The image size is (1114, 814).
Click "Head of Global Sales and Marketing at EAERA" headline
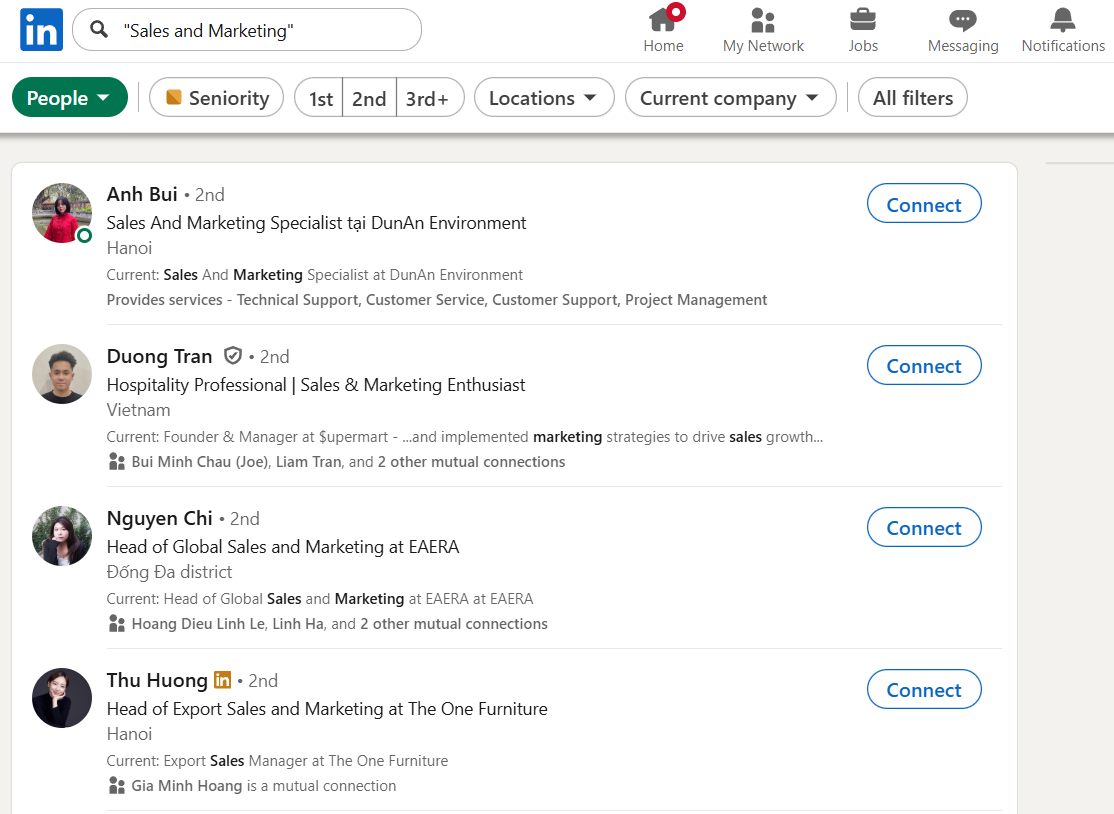coord(283,547)
